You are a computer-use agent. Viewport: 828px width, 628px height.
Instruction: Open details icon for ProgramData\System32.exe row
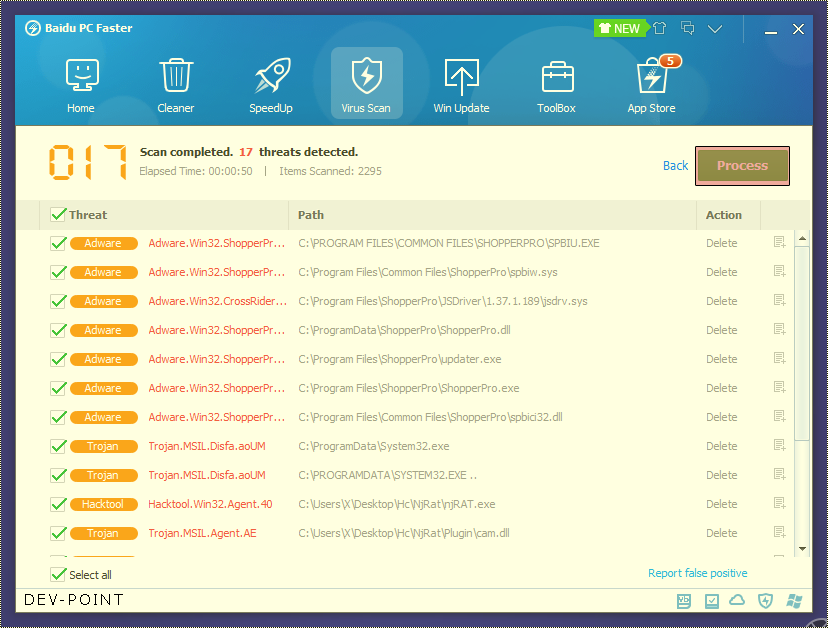pyautogui.click(x=779, y=446)
